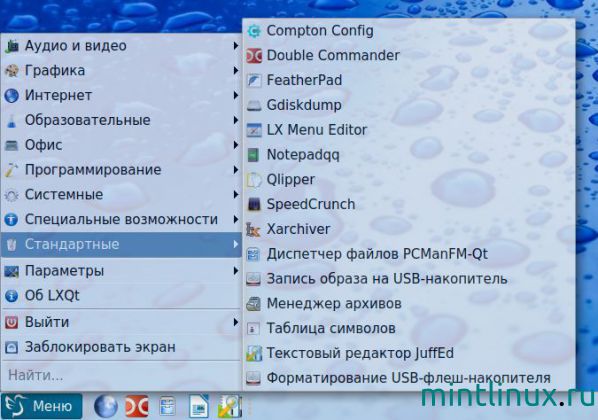Click the Compton Config gear icon
598x420 pixels.
point(254,31)
